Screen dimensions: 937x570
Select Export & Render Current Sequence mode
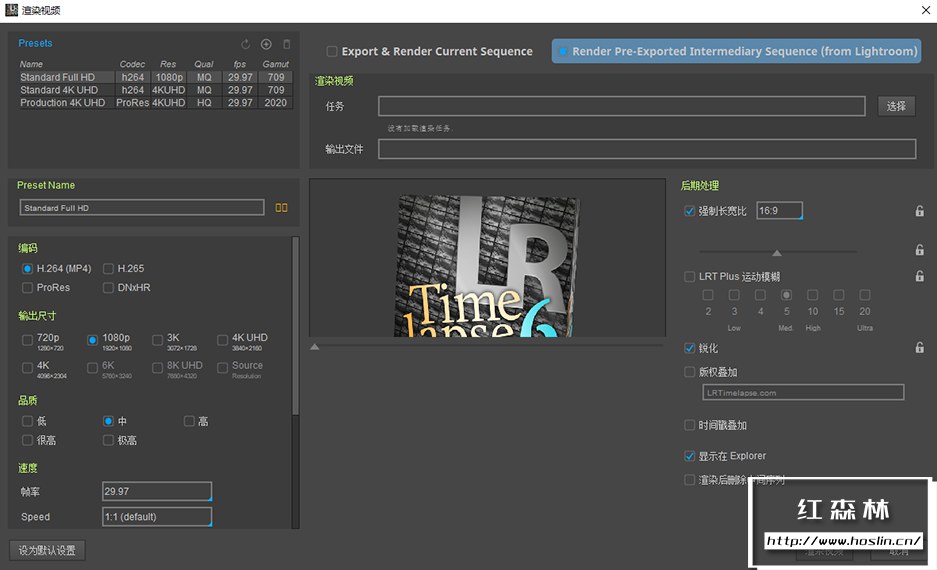(x=332, y=52)
